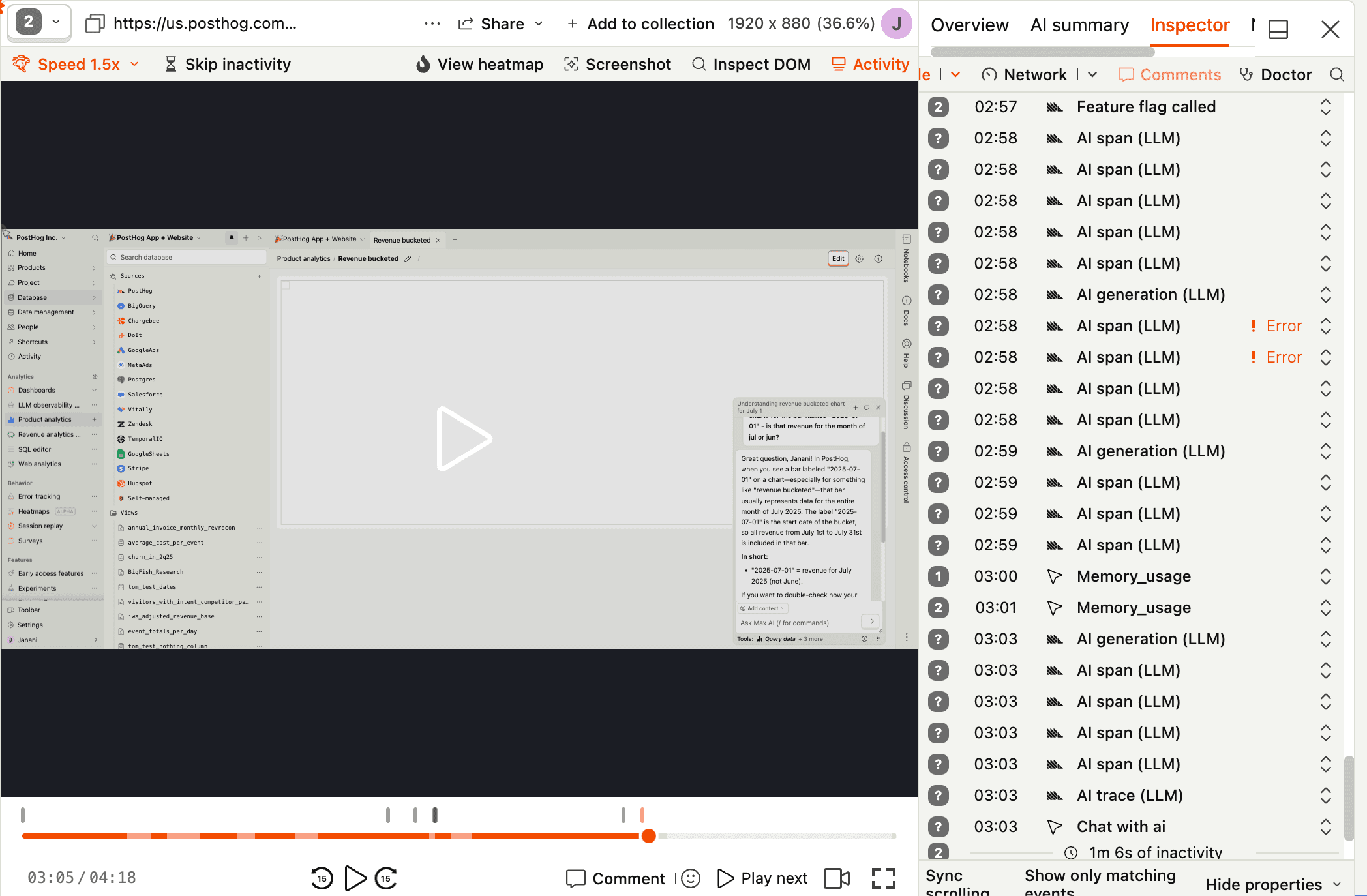Click the 1920 x 880 (36.6%) resolution label
Image resolution: width=1367 pixels, height=896 pixels.
801,23
